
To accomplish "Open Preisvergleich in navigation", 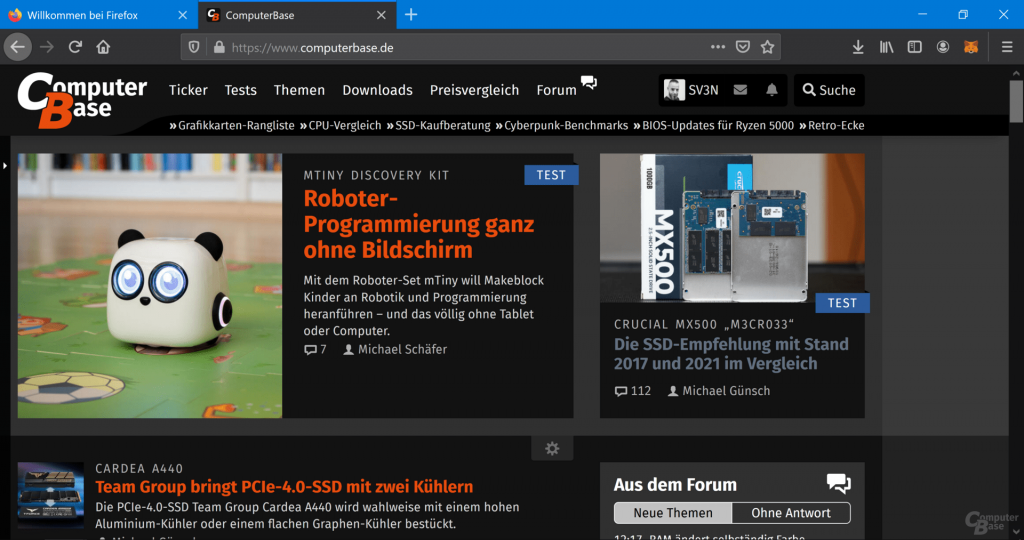I will pos(474,90).
